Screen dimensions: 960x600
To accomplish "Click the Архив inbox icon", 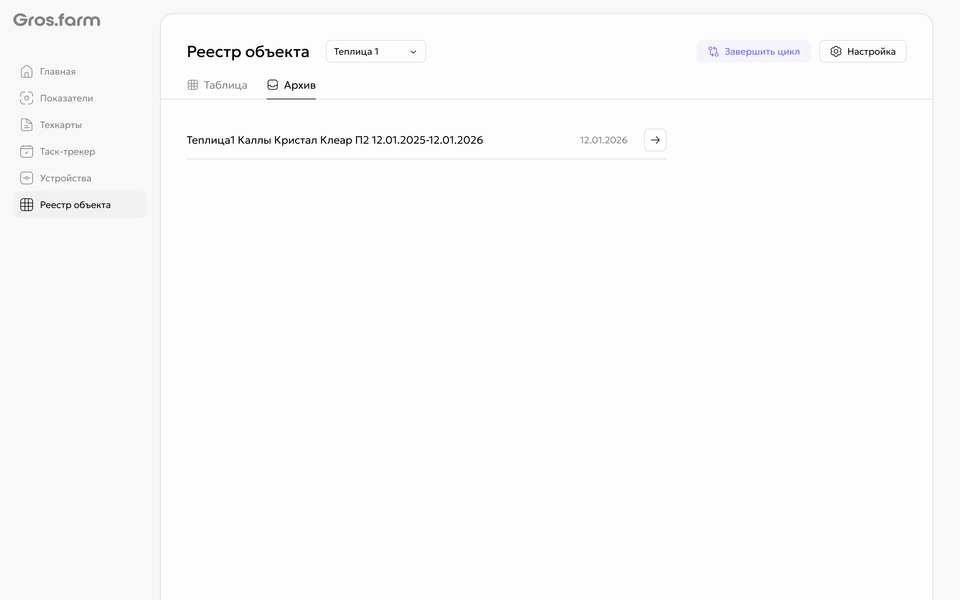I will 272,85.
